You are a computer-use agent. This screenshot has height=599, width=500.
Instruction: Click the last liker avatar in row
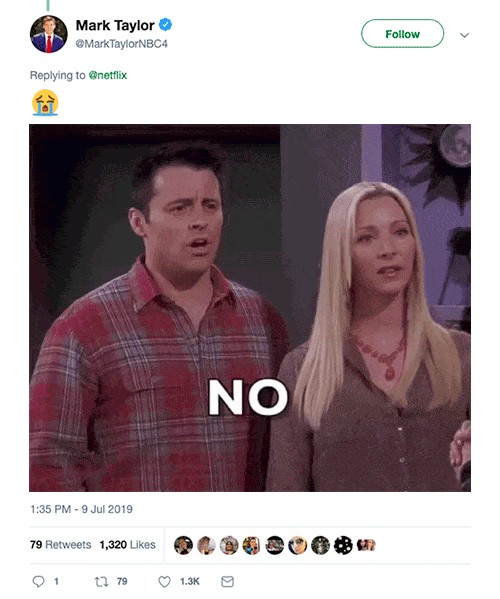(366, 545)
